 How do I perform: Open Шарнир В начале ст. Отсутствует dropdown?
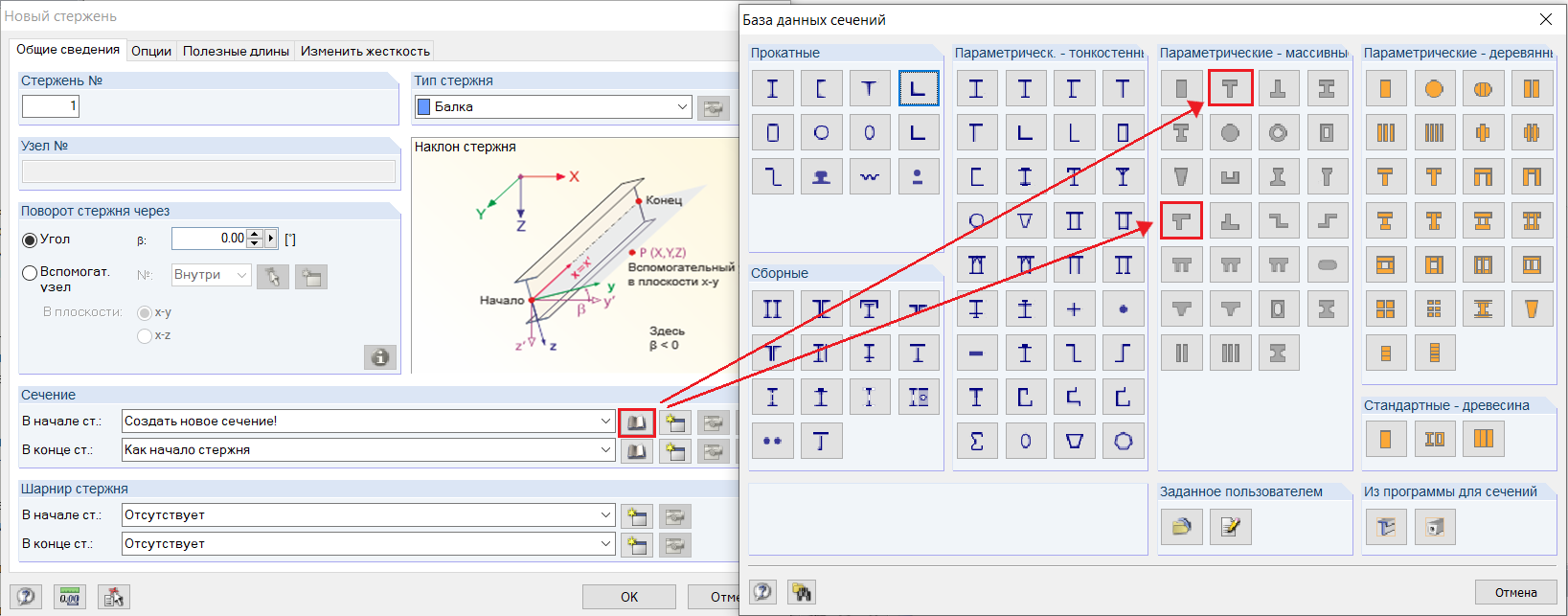coord(605,514)
